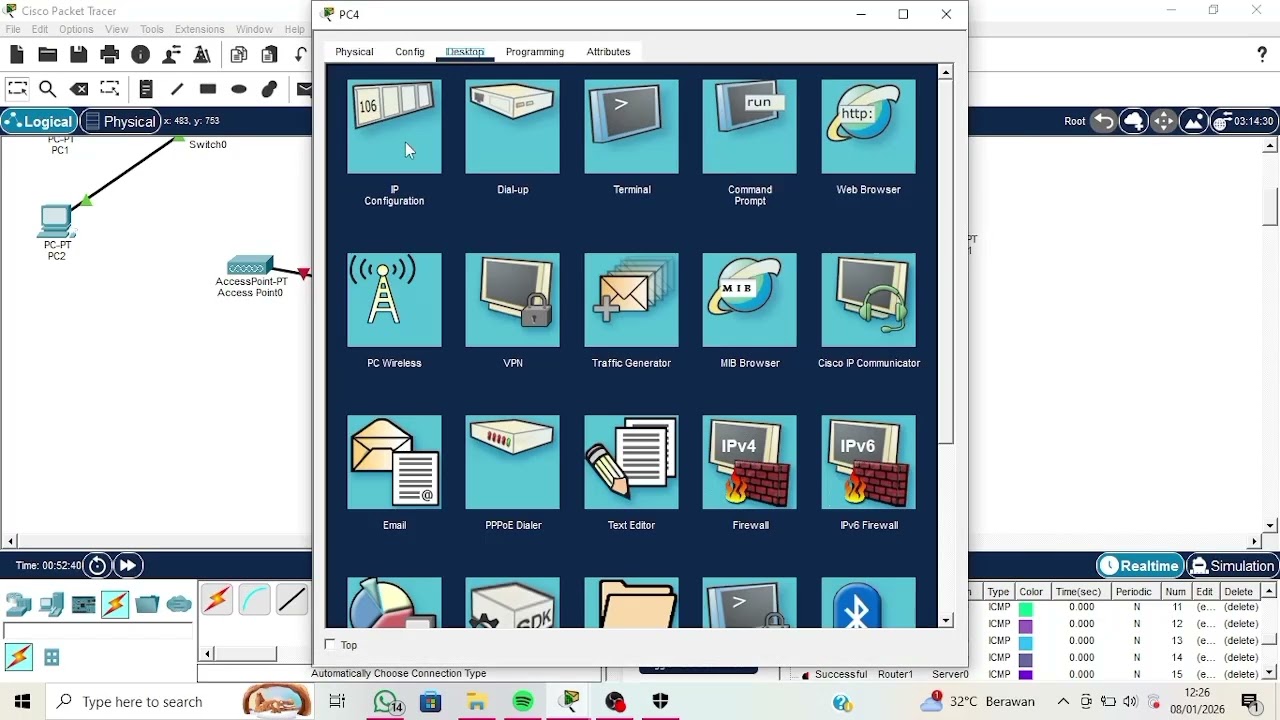Select the End Devices category
Screen dimensions: 1280x720
point(51,604)
